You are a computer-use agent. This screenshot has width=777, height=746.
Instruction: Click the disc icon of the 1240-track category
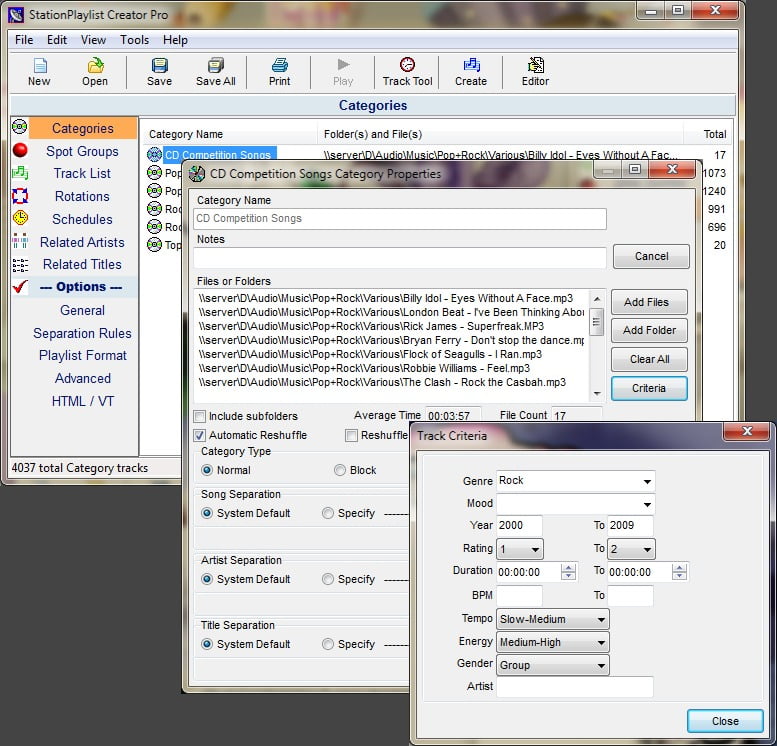[155, 190]
